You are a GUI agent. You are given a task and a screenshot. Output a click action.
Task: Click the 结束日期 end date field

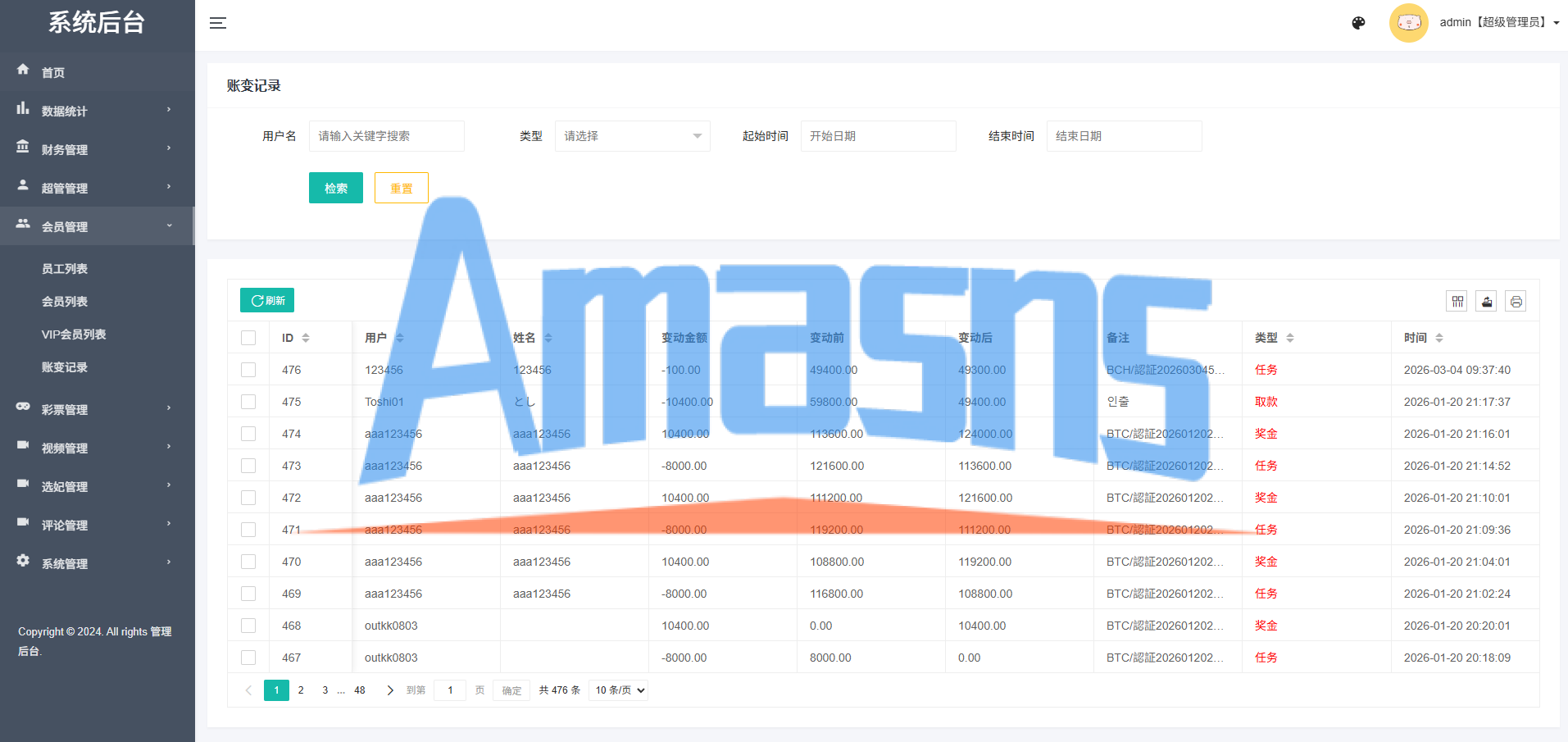tap(1125, 136)
